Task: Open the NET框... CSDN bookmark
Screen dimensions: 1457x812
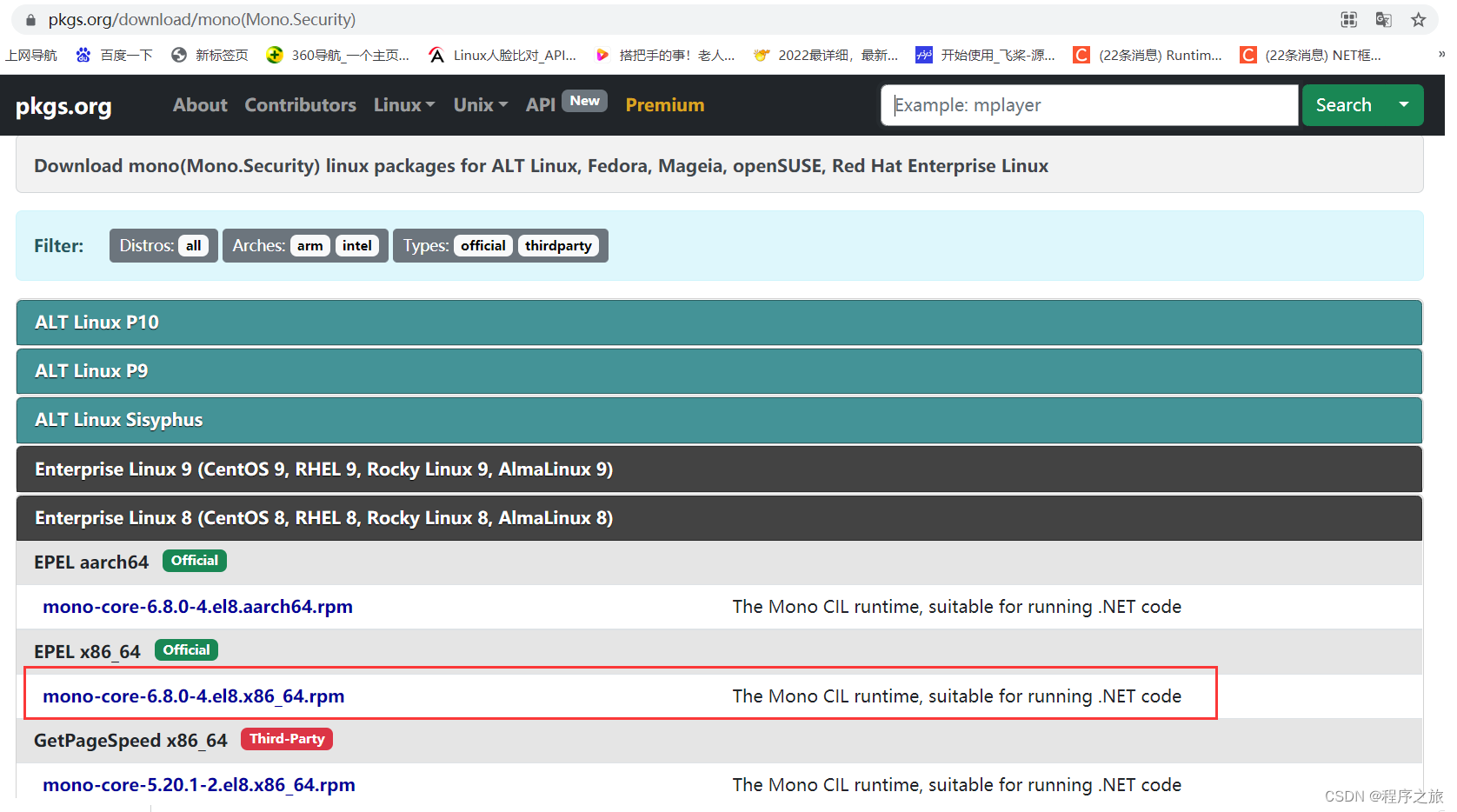Action: [1310, 55]
